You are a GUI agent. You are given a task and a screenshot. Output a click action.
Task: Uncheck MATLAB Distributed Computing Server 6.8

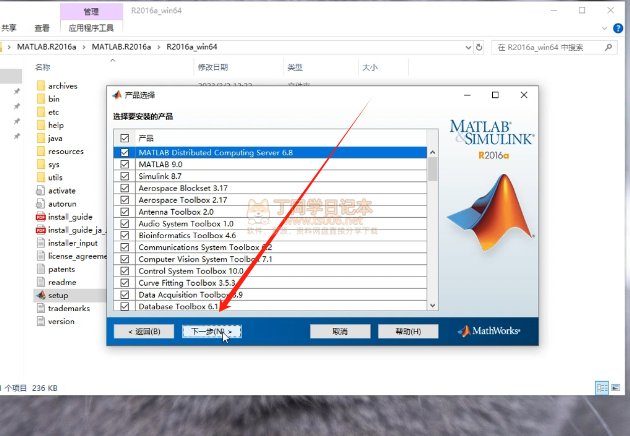[x=125, y=153]
